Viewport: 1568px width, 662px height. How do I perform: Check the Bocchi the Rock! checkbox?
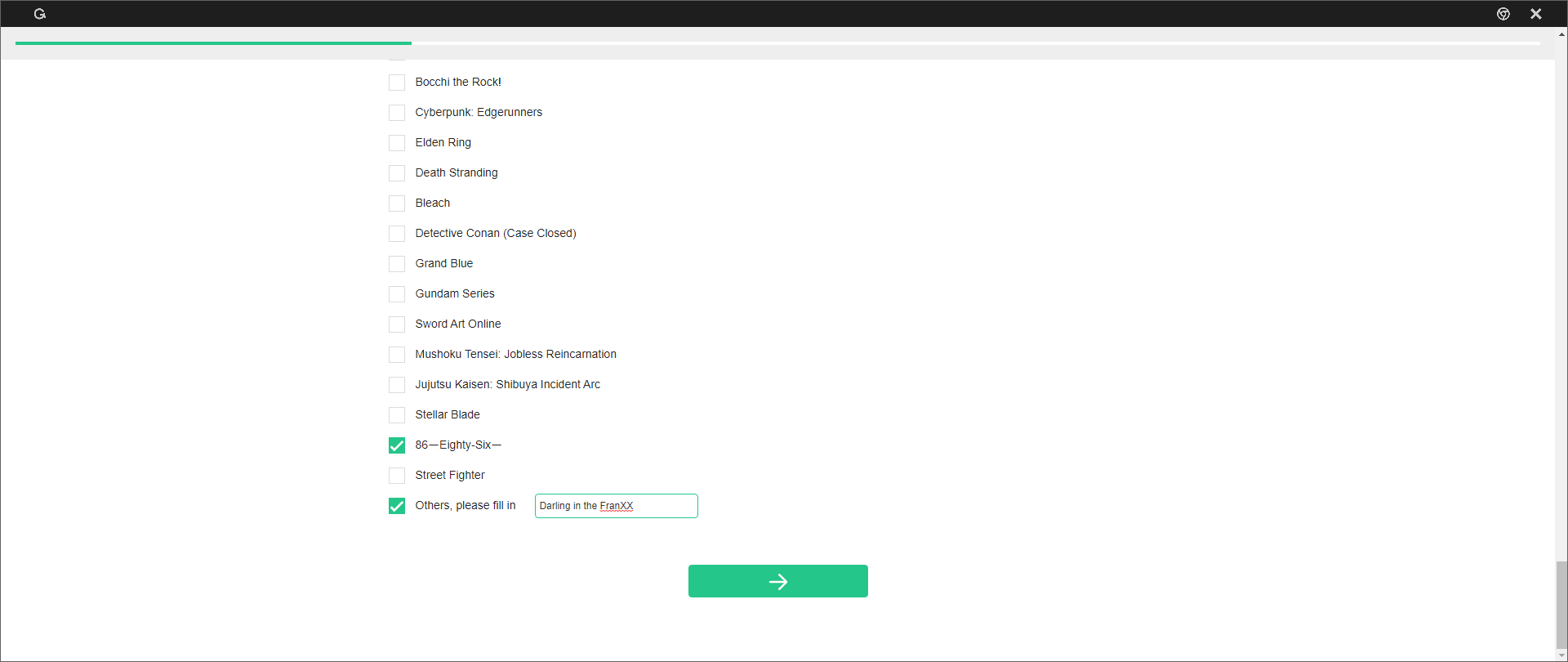tap(397, 83)
